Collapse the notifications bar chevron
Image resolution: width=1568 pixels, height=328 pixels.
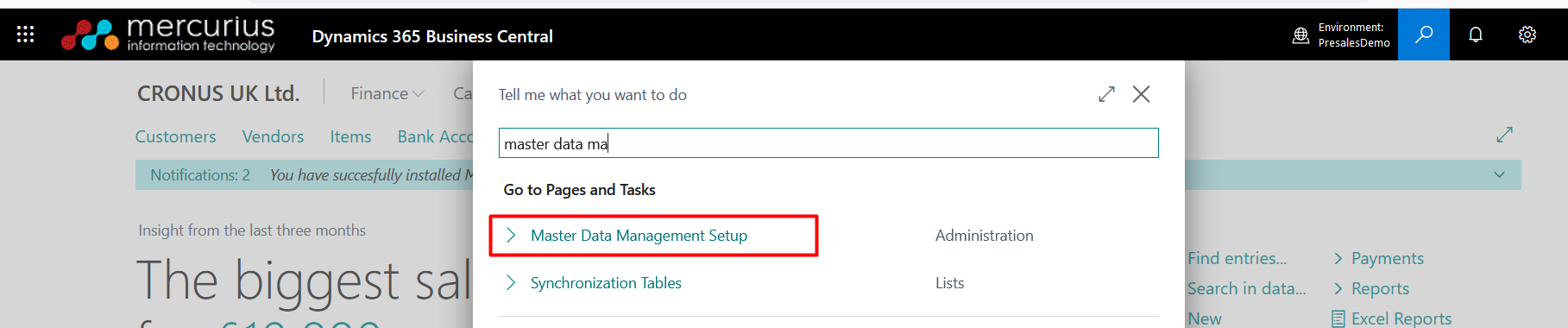pos(1500,174)
